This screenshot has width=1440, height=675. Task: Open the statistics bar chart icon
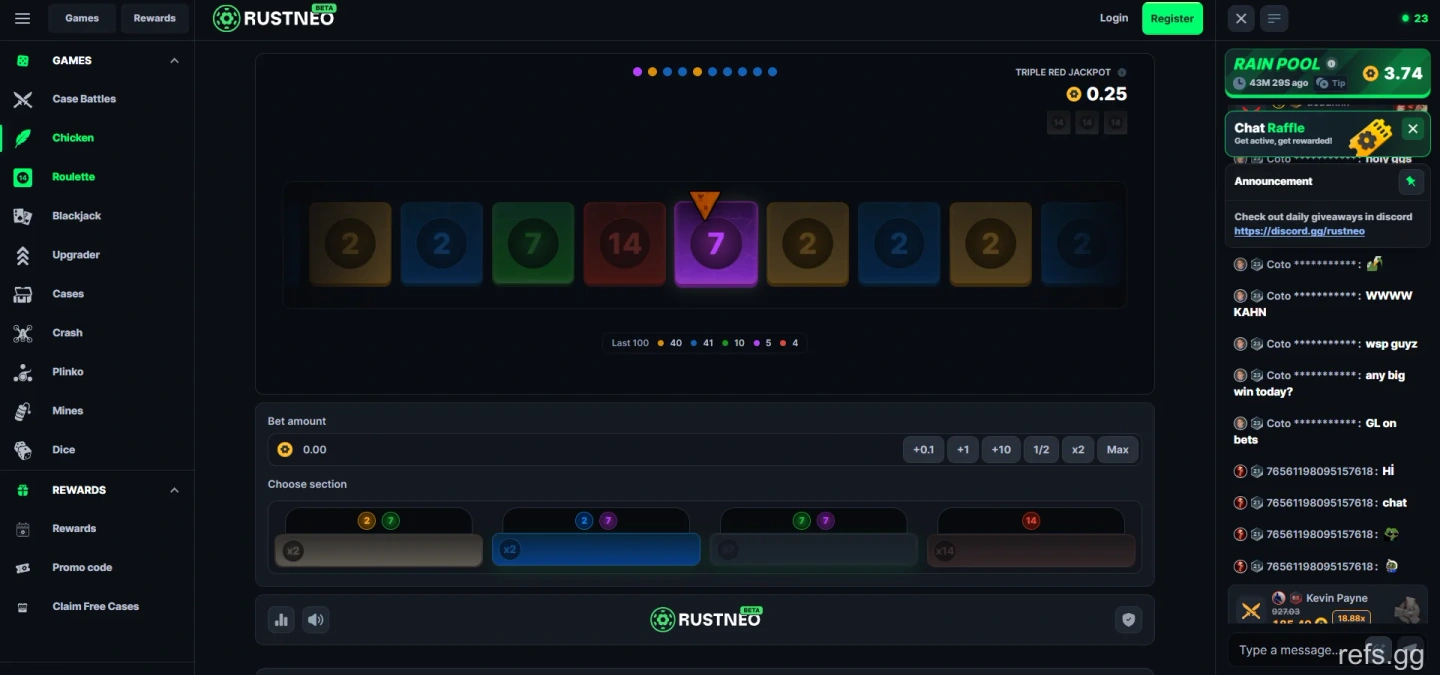tap(281, 620)
